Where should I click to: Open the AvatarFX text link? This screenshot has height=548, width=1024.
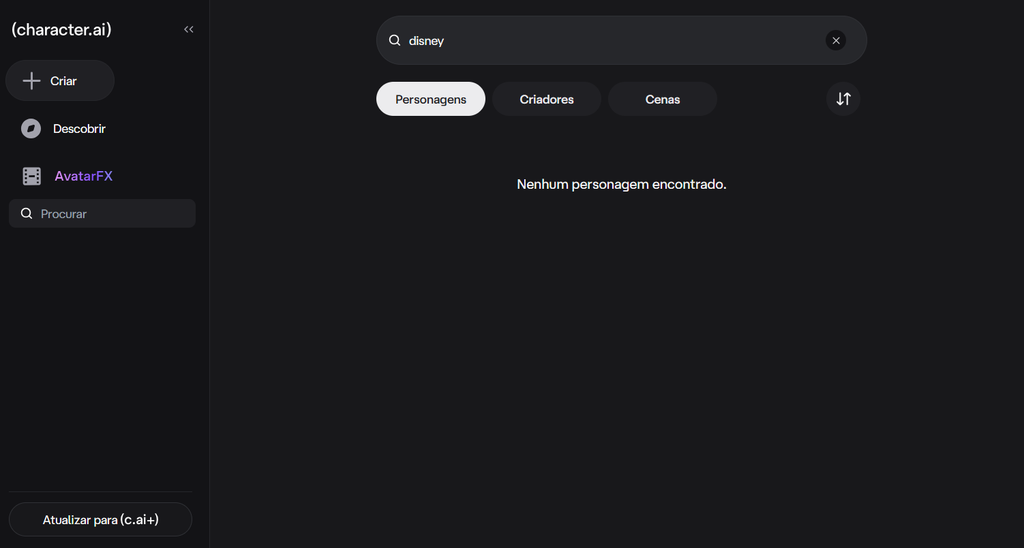coord(84,176)
